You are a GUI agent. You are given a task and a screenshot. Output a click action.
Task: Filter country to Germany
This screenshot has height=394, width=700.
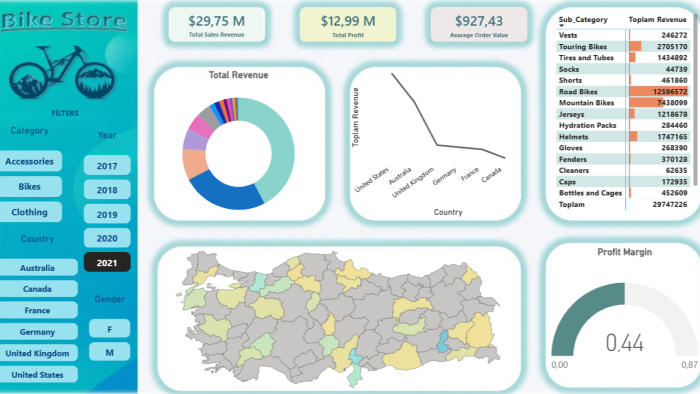tap(38, 332)
